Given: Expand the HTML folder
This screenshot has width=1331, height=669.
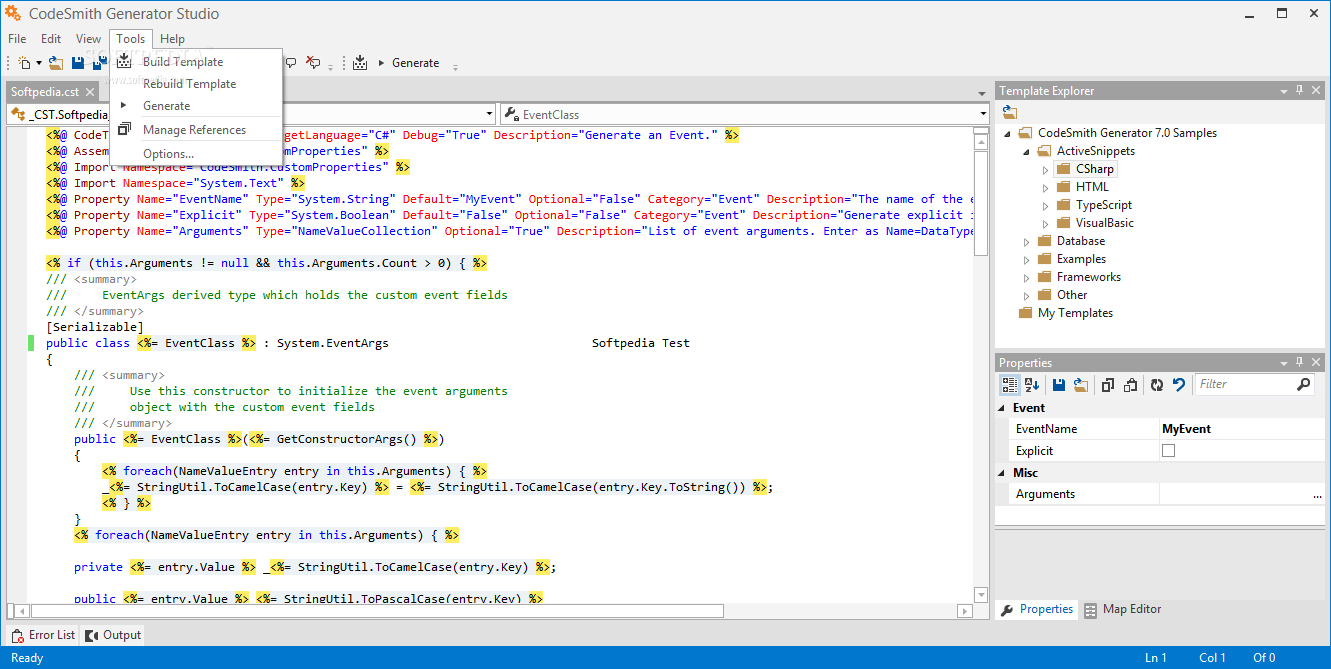Looking at the screenshot, I should [1045, 187].
